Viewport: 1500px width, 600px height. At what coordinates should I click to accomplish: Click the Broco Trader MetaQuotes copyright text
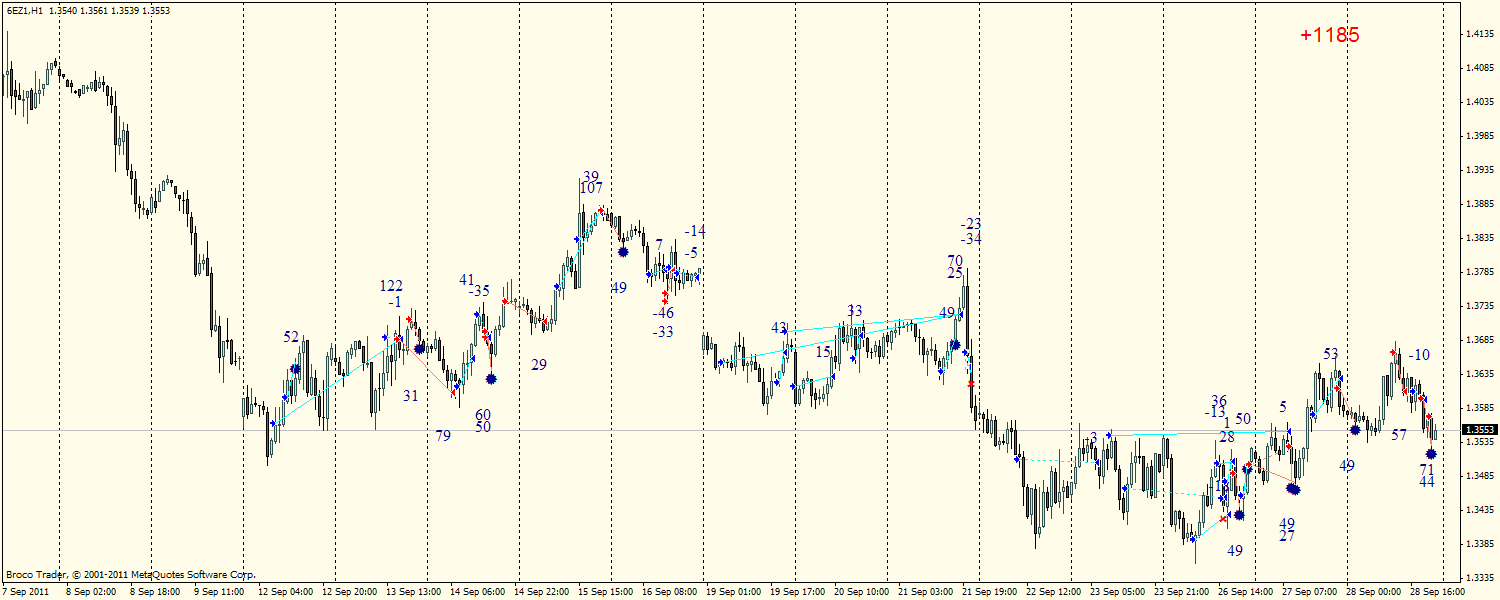click(130, 575)
